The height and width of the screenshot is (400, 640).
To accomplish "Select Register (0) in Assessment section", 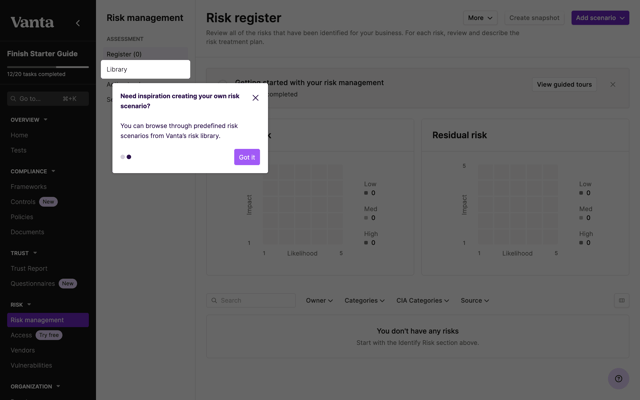I will point(145,54).
